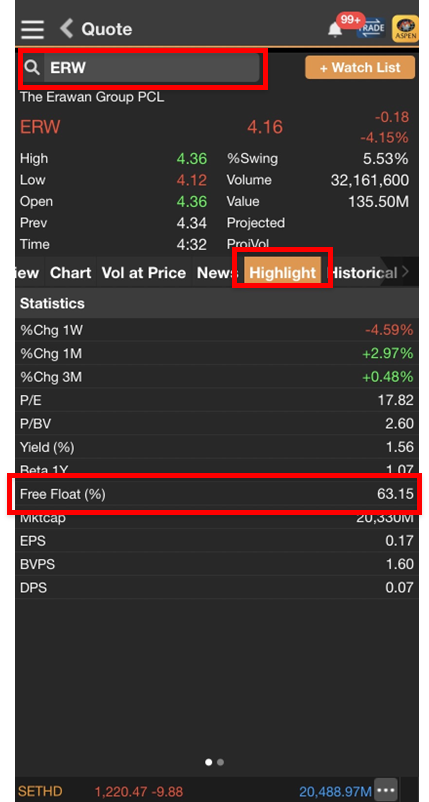This screenshot has height=802, width=429.
Task: Tap the Free Float (%) row
Action: tap(215, 494)
